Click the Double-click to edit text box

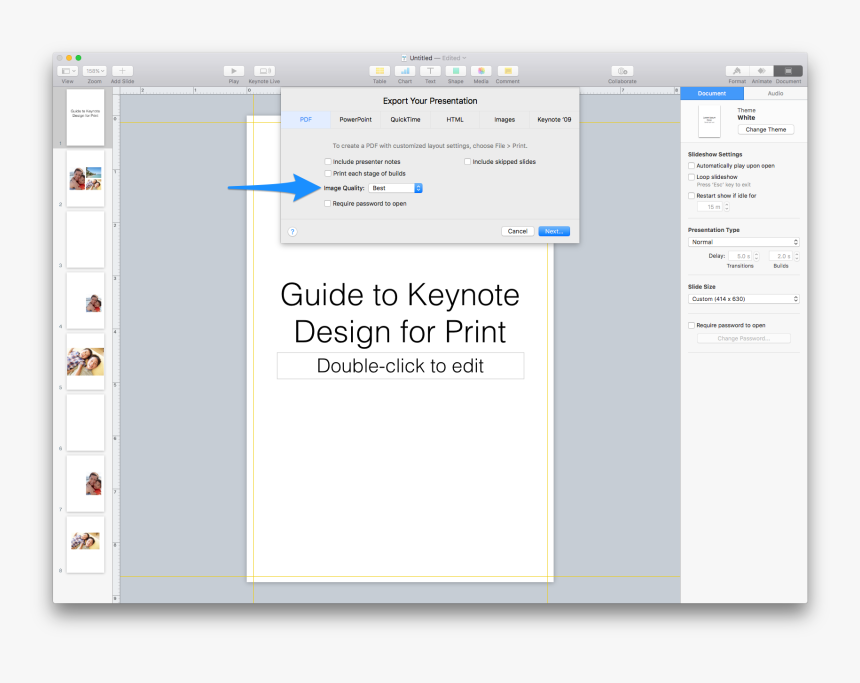[x=400, y=366]
